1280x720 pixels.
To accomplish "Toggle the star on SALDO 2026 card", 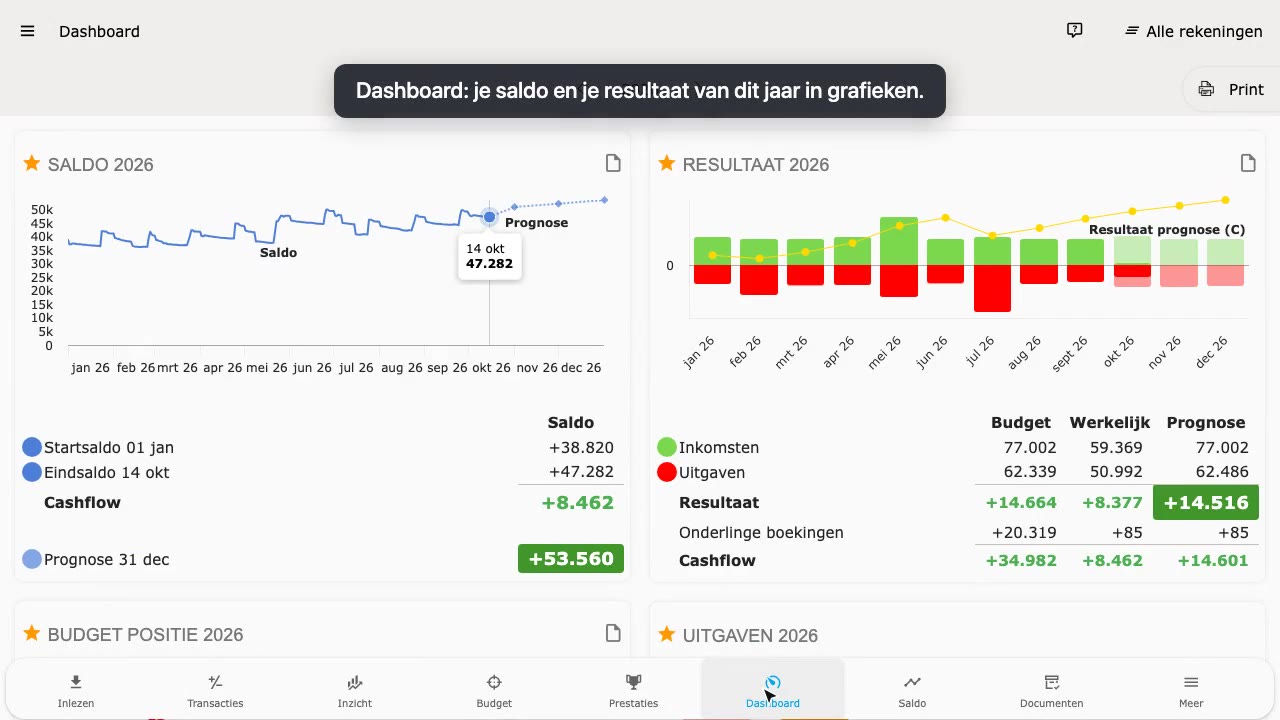I will (31, 163).
